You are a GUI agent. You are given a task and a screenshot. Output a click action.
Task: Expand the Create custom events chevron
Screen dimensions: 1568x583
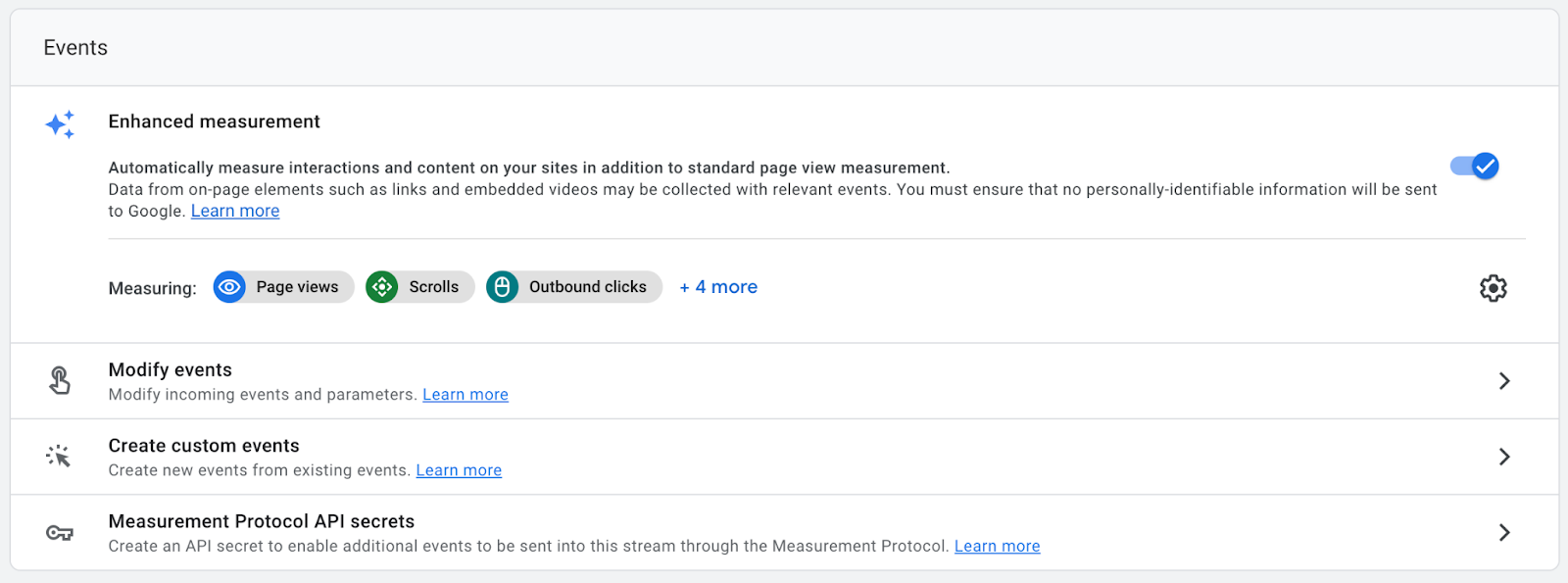pyautogui.click(x=1504, y=457)
